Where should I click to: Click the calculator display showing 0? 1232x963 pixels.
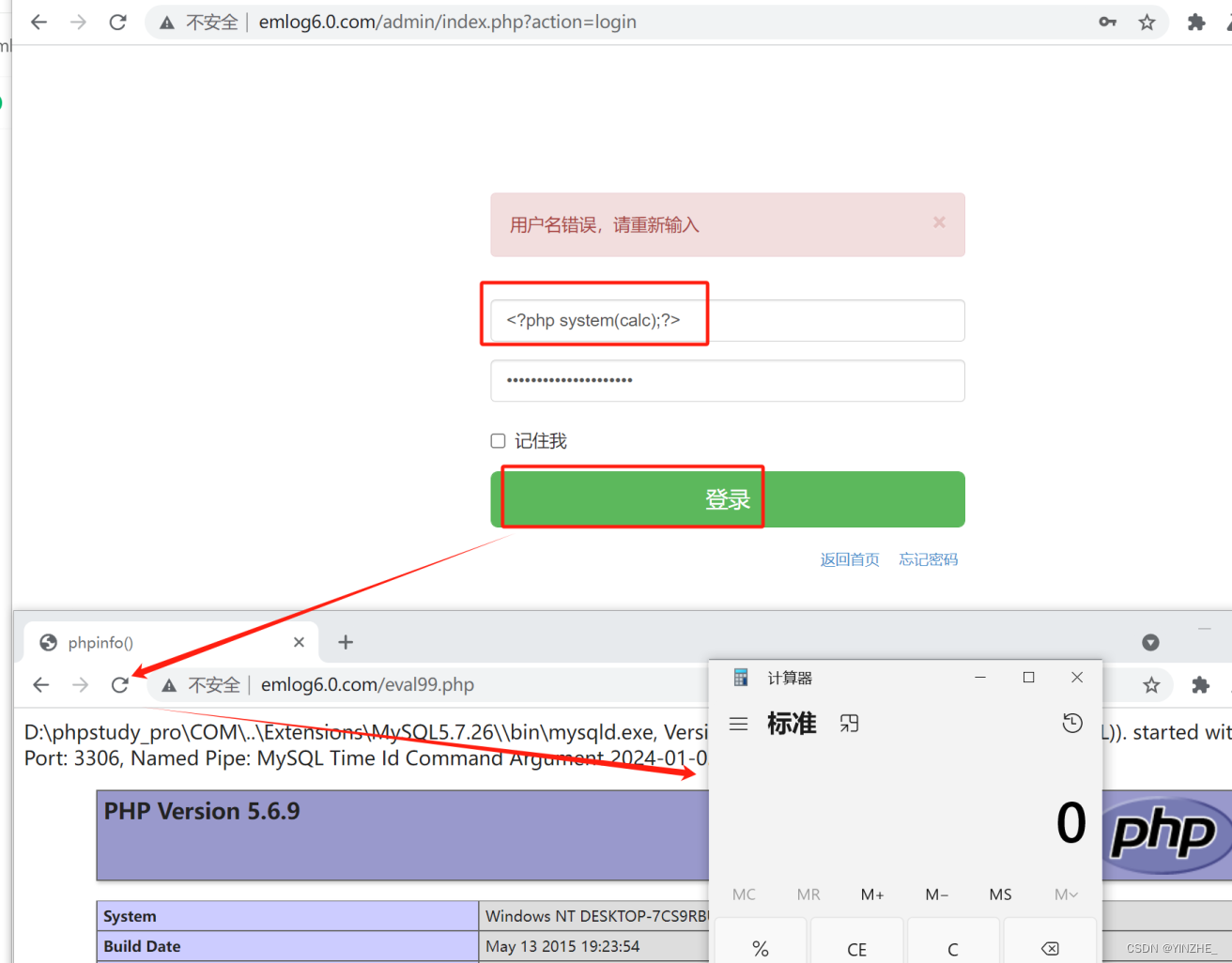[x=1070, y=823]
